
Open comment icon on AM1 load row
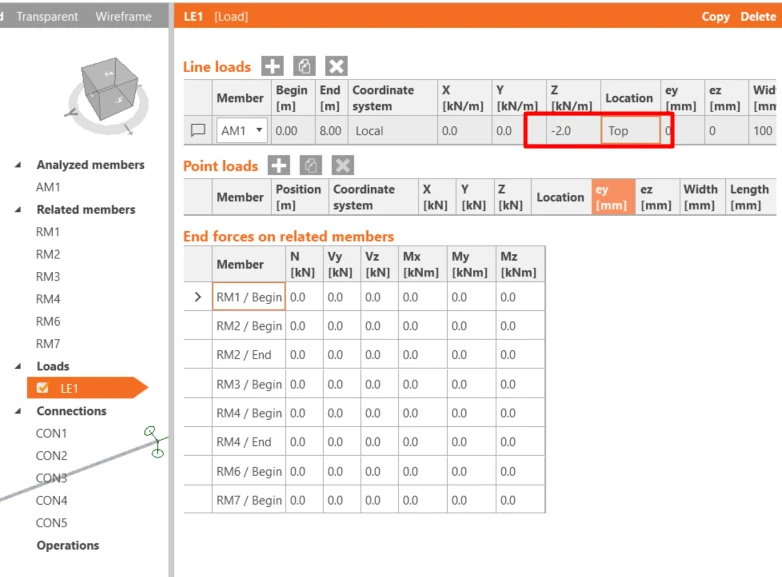click(198, 131)
